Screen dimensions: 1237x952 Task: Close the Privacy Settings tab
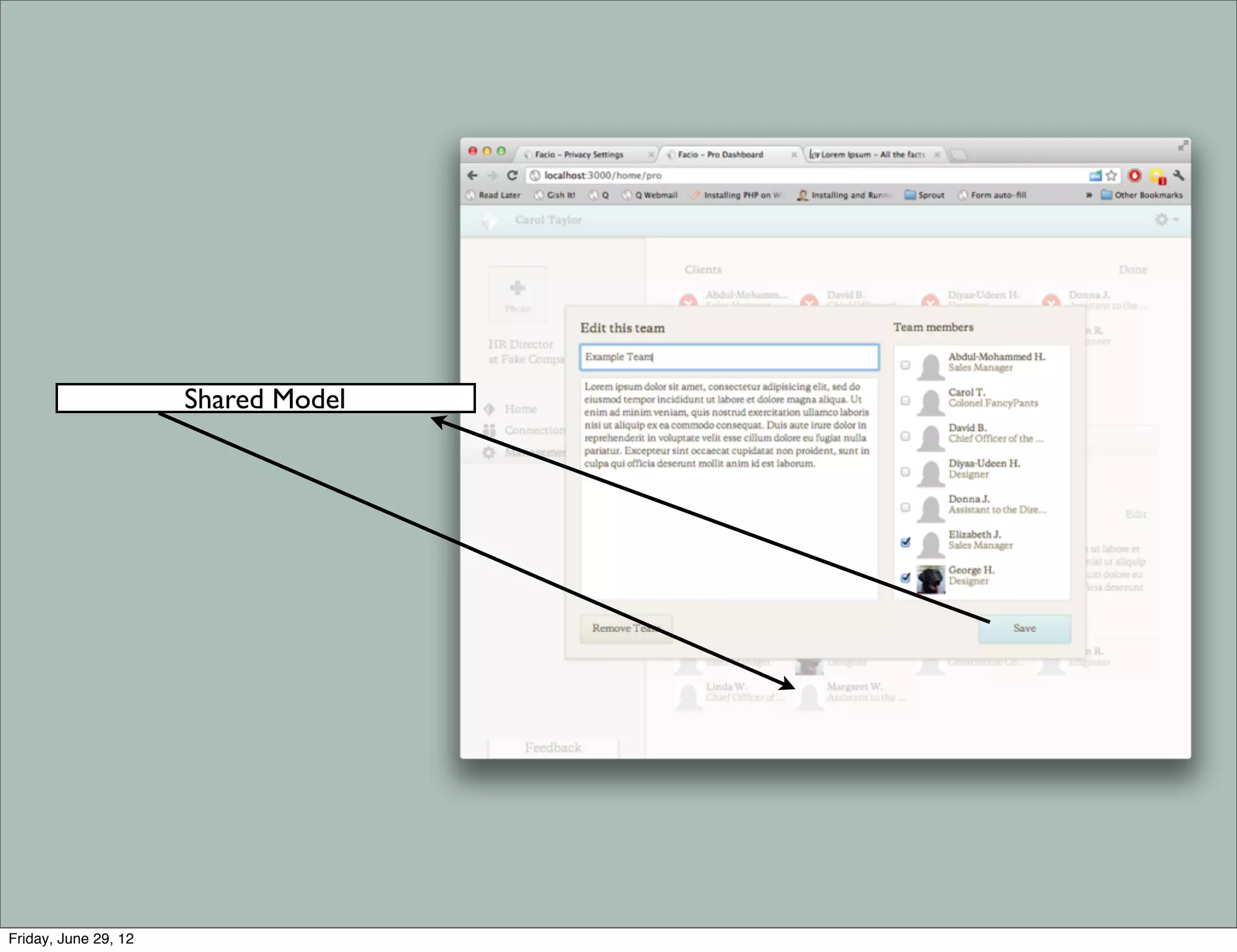coord(651,155)
